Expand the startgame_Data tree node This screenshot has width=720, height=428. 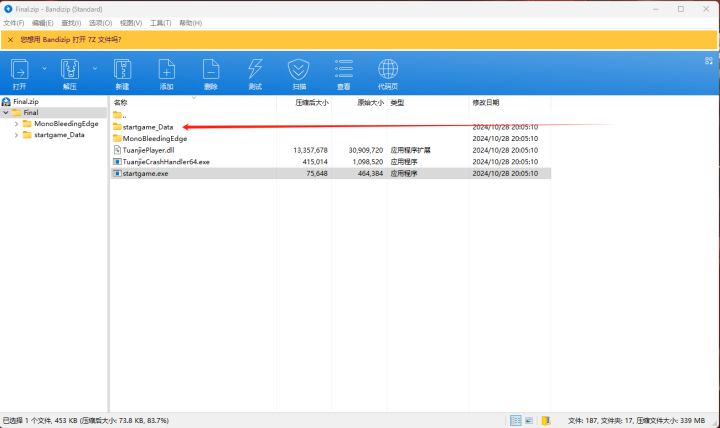click(16, 135)
